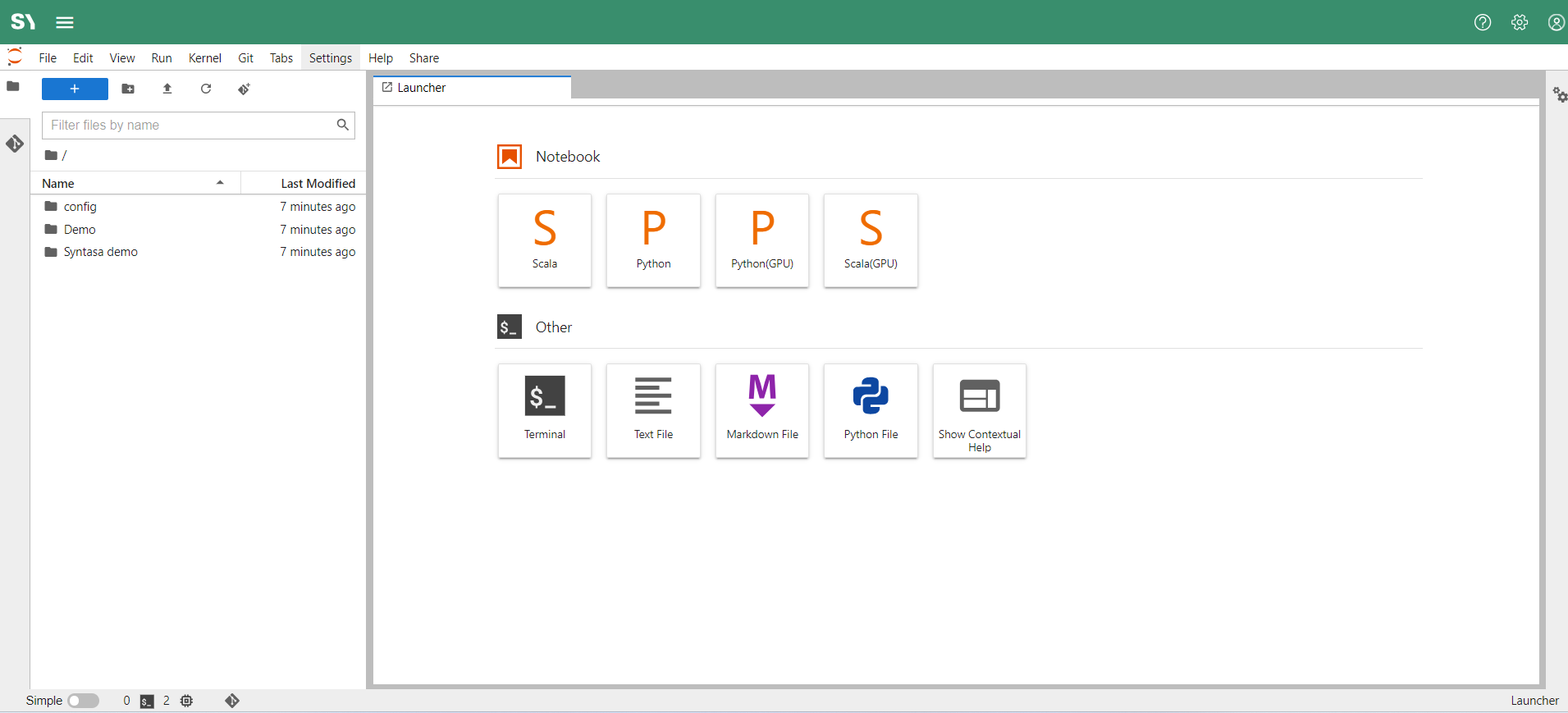
Task: Open the user account menu icon
Action: [x=1556, y=22]
